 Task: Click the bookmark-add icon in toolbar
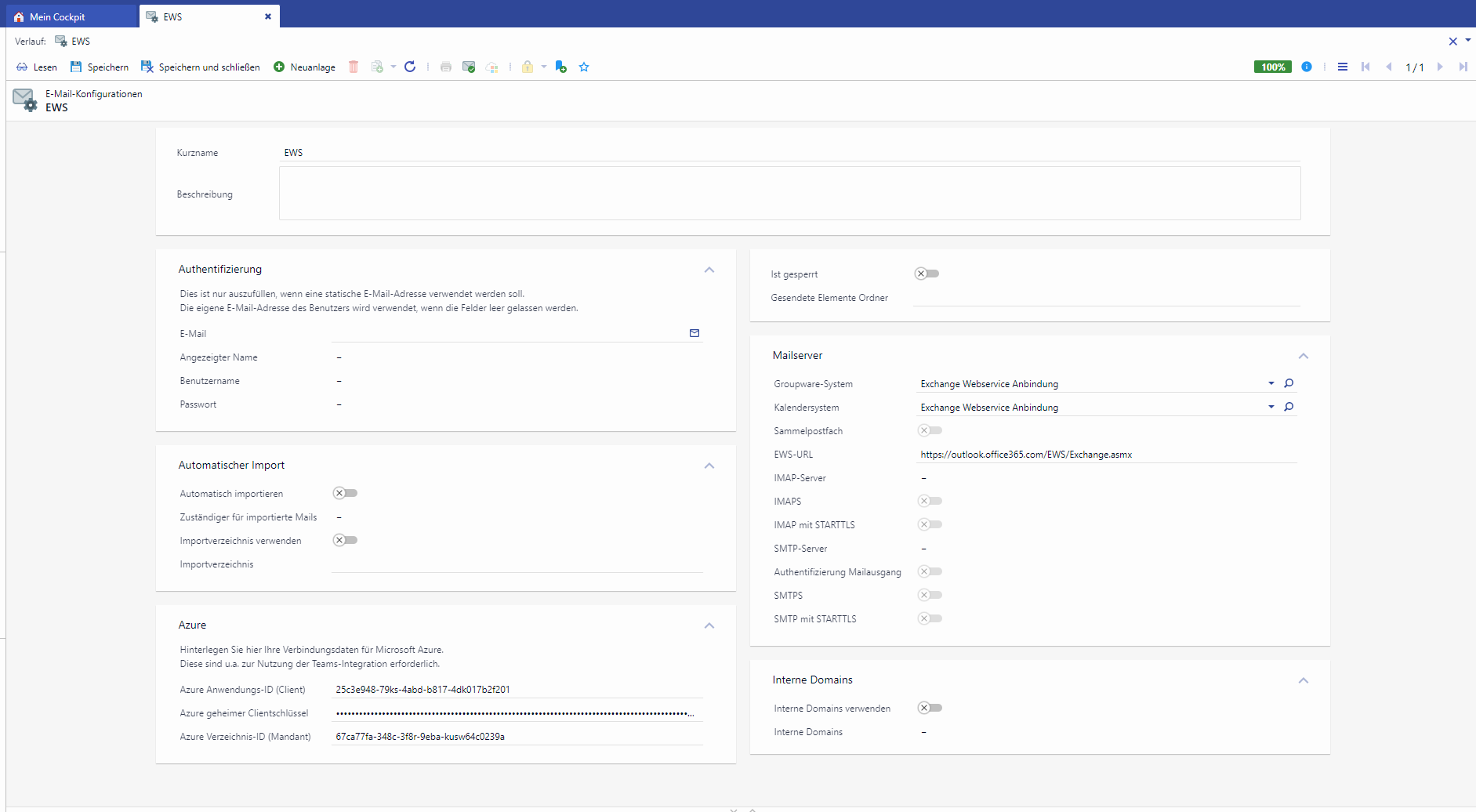coord(560,67)
